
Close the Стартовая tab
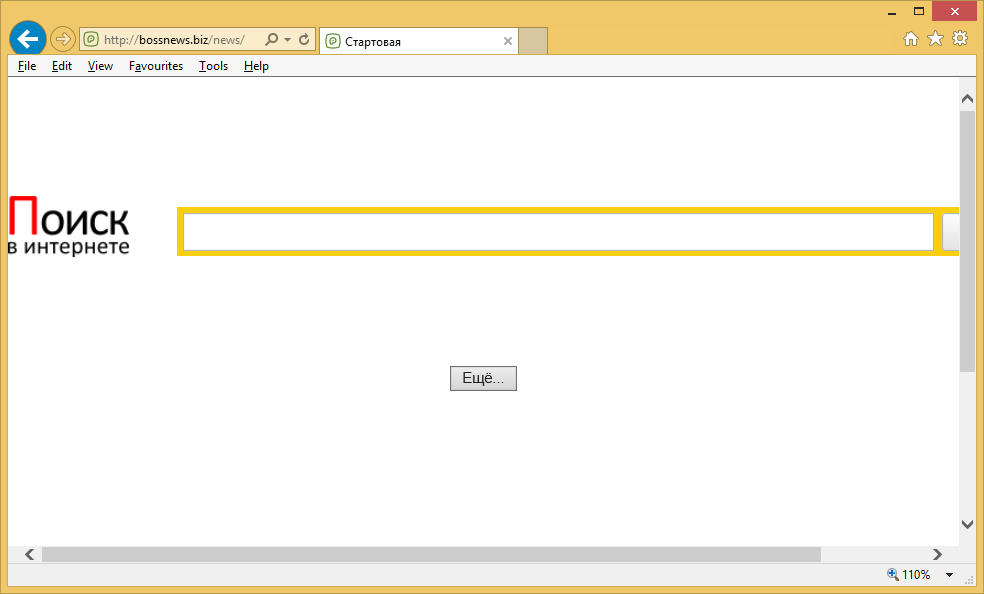pos(507,42)
